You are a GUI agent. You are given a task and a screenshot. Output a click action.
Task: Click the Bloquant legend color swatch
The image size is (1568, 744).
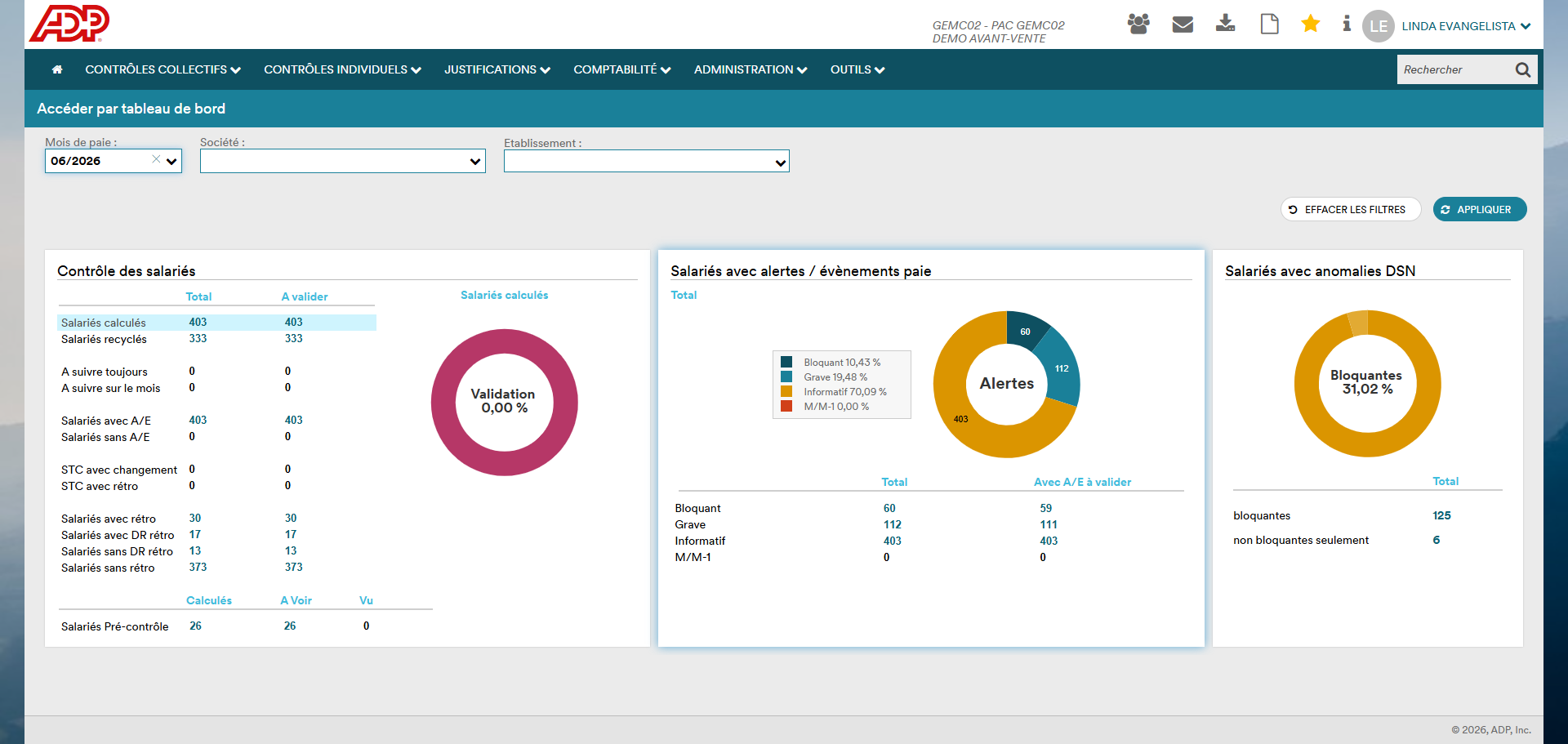click(786, 362)
